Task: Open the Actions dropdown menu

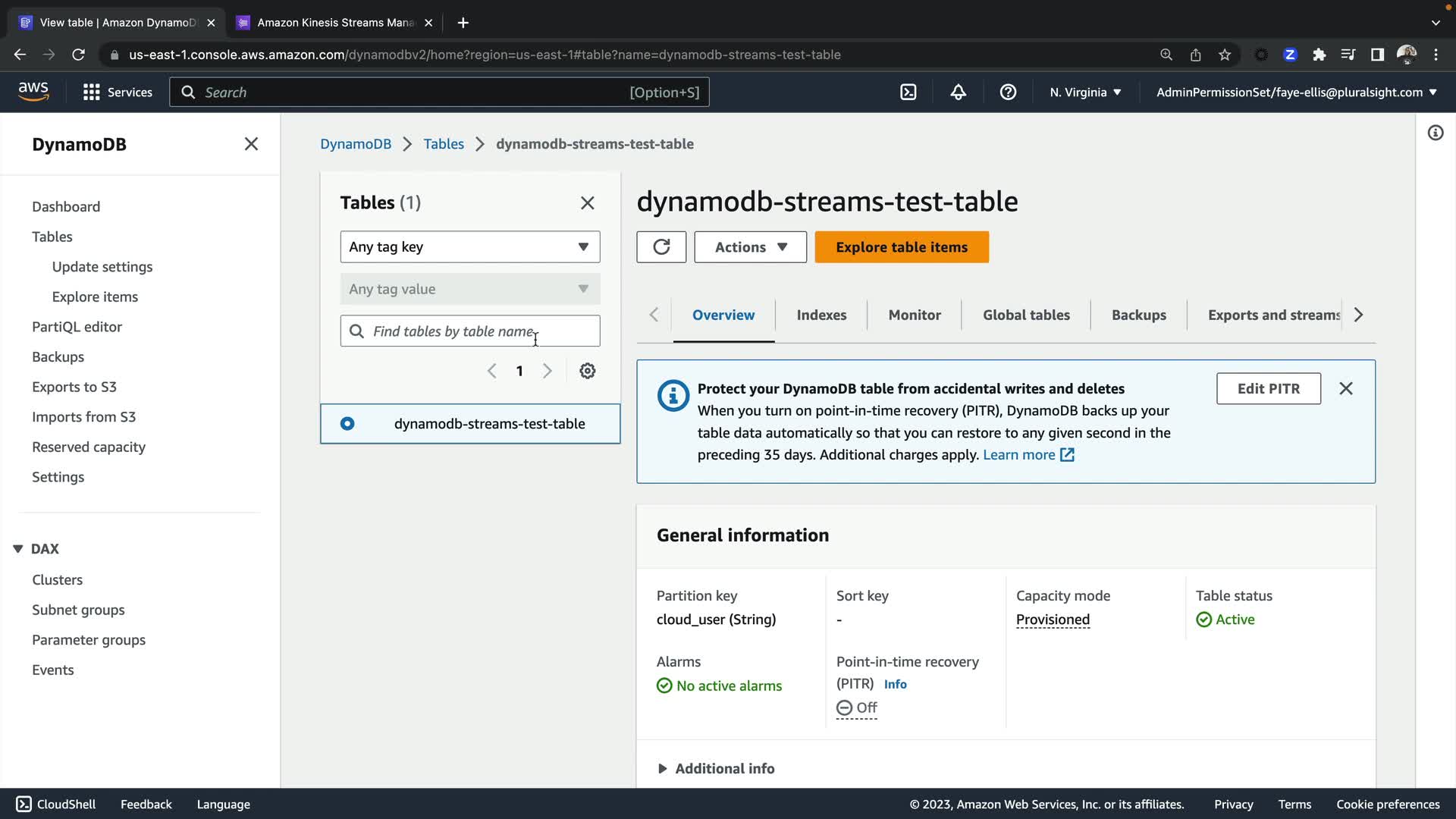Action: (x=750, y=247)
